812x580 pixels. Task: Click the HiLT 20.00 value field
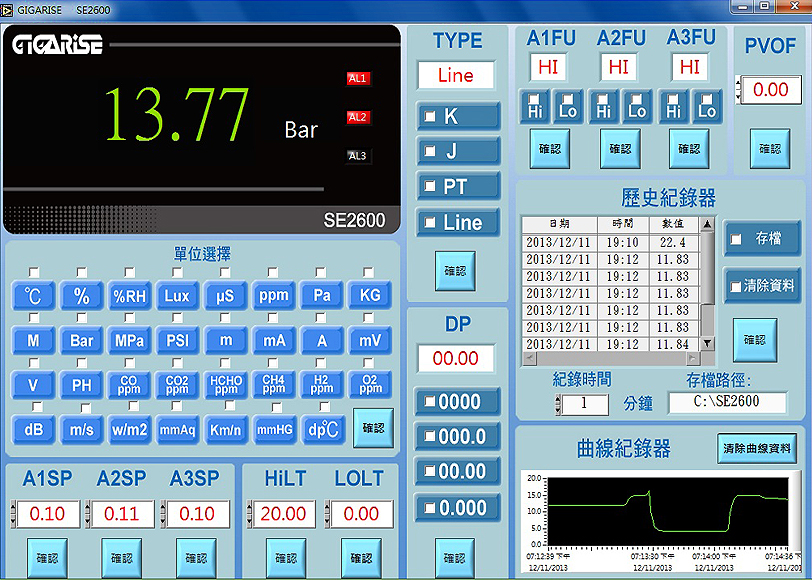pos(284,514)
